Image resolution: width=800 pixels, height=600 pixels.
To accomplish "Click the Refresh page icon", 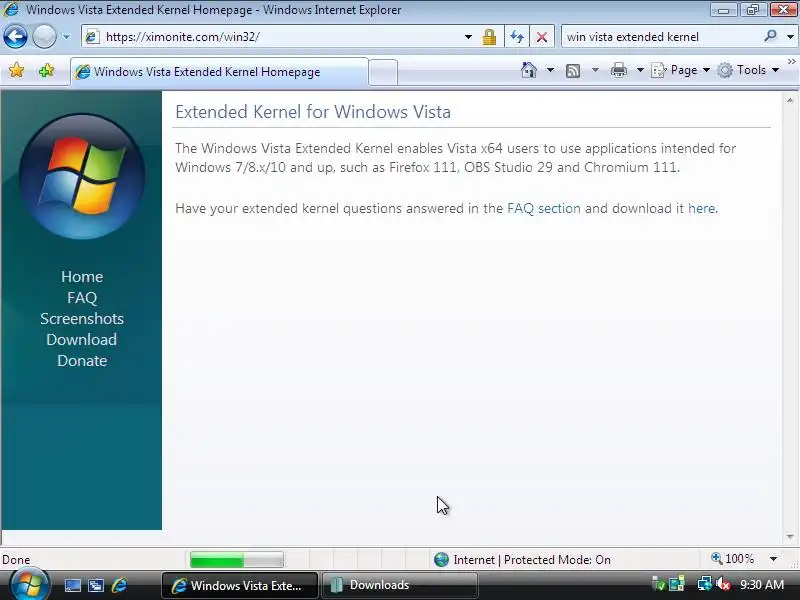I will click(517, 37).
